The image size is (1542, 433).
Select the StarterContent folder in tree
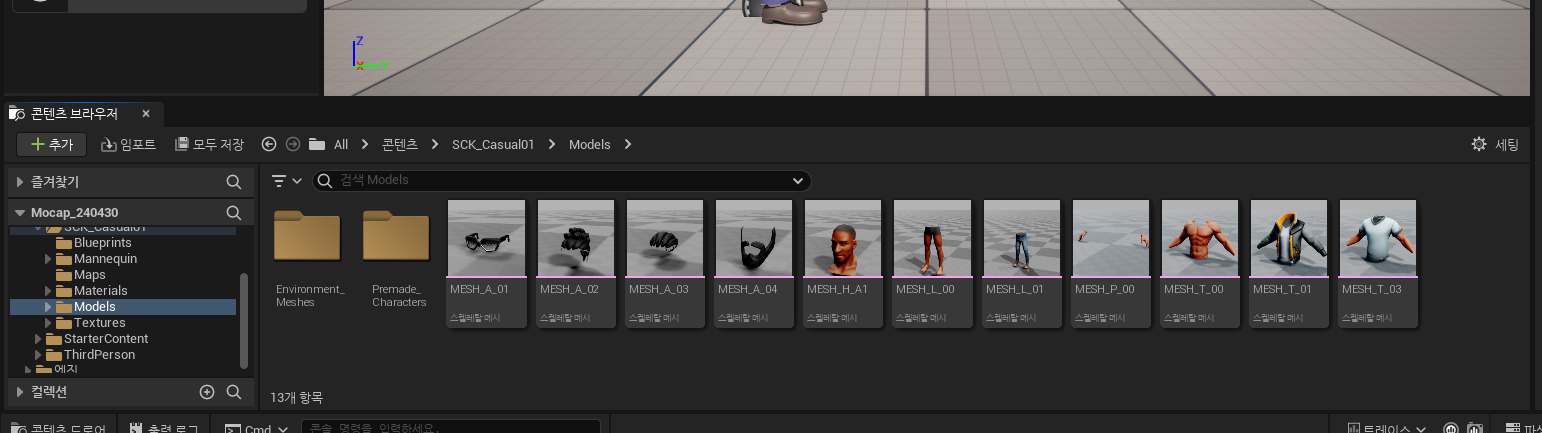pyautogui.click(x=105, y=339)
